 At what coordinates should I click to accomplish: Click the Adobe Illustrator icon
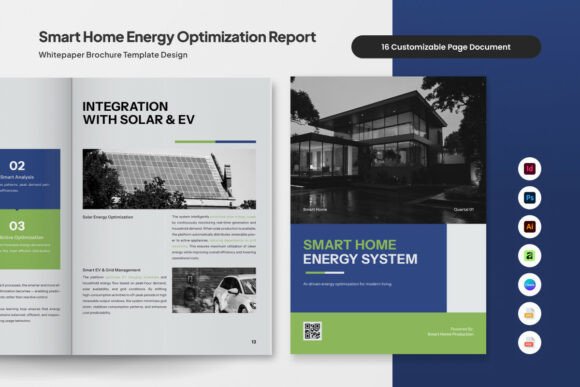tap(529, 227)
